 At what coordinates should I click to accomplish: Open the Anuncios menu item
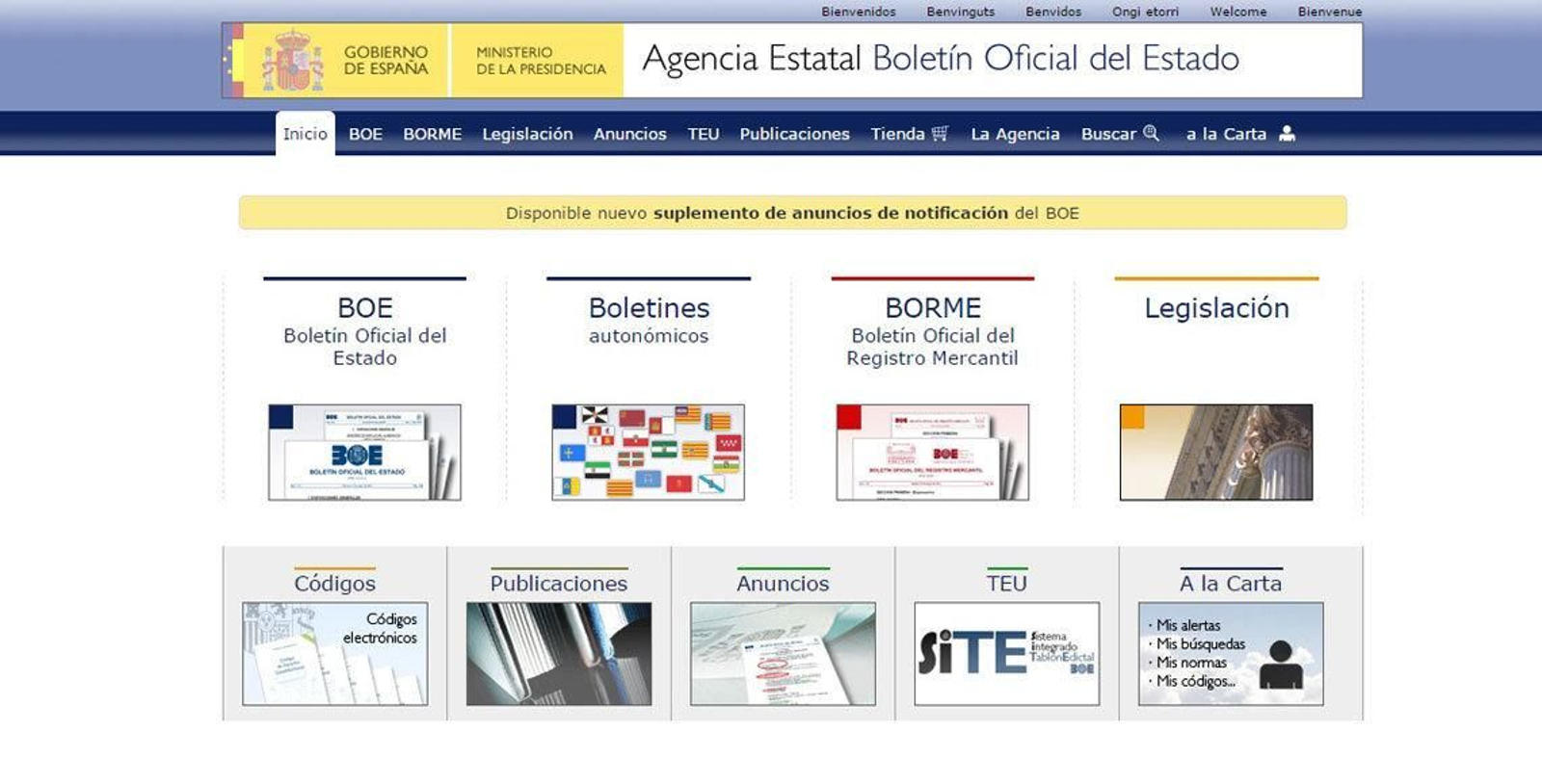tap(630, 134)
